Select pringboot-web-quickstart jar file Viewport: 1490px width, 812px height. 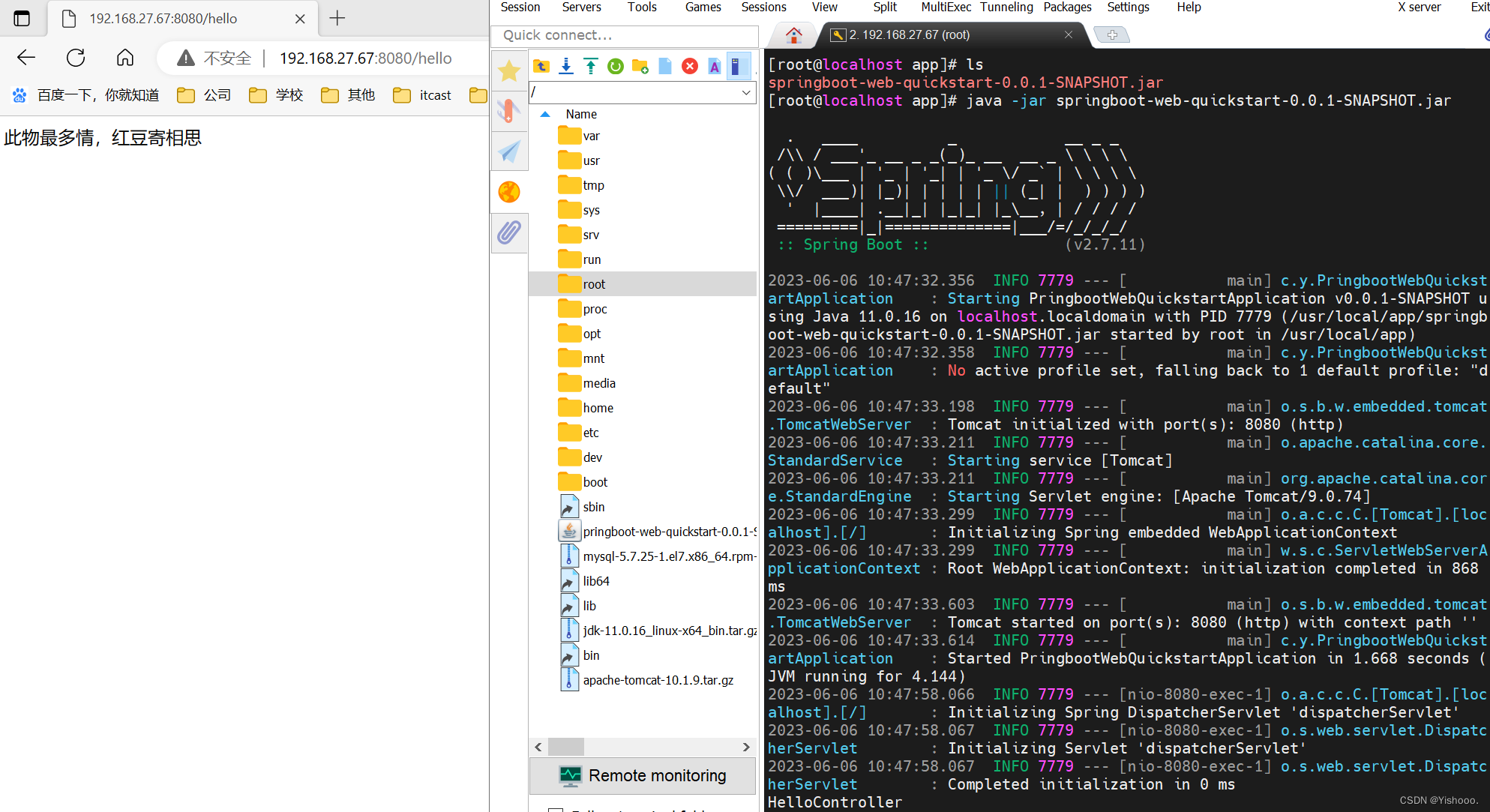658,532
